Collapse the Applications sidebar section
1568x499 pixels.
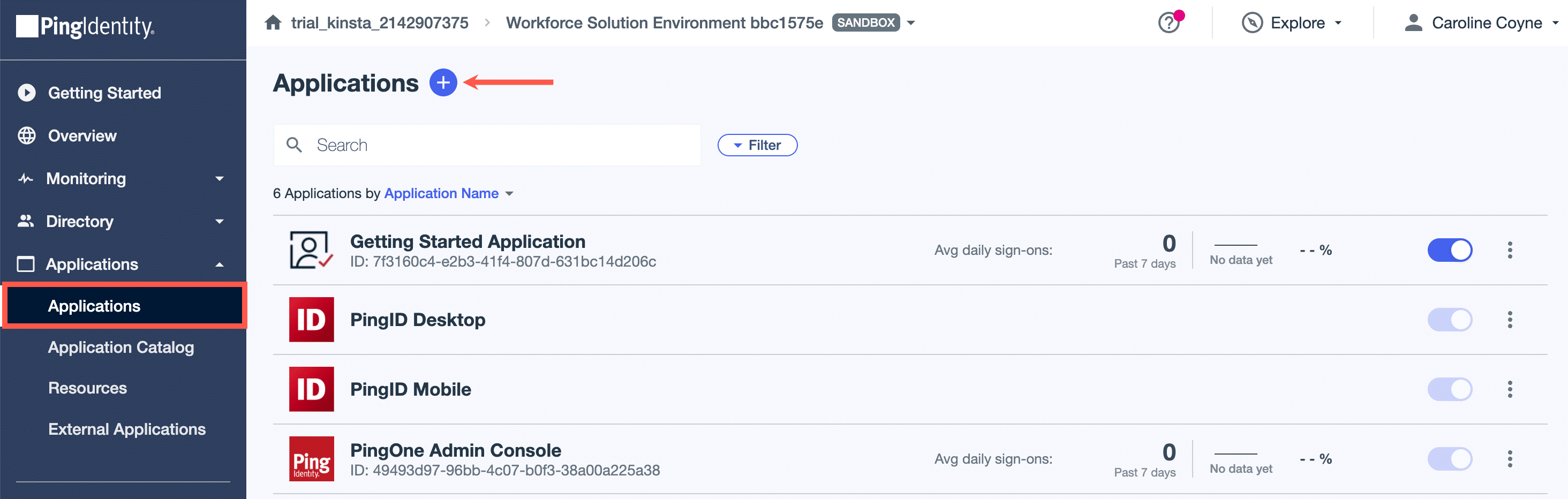pos(220,264)
